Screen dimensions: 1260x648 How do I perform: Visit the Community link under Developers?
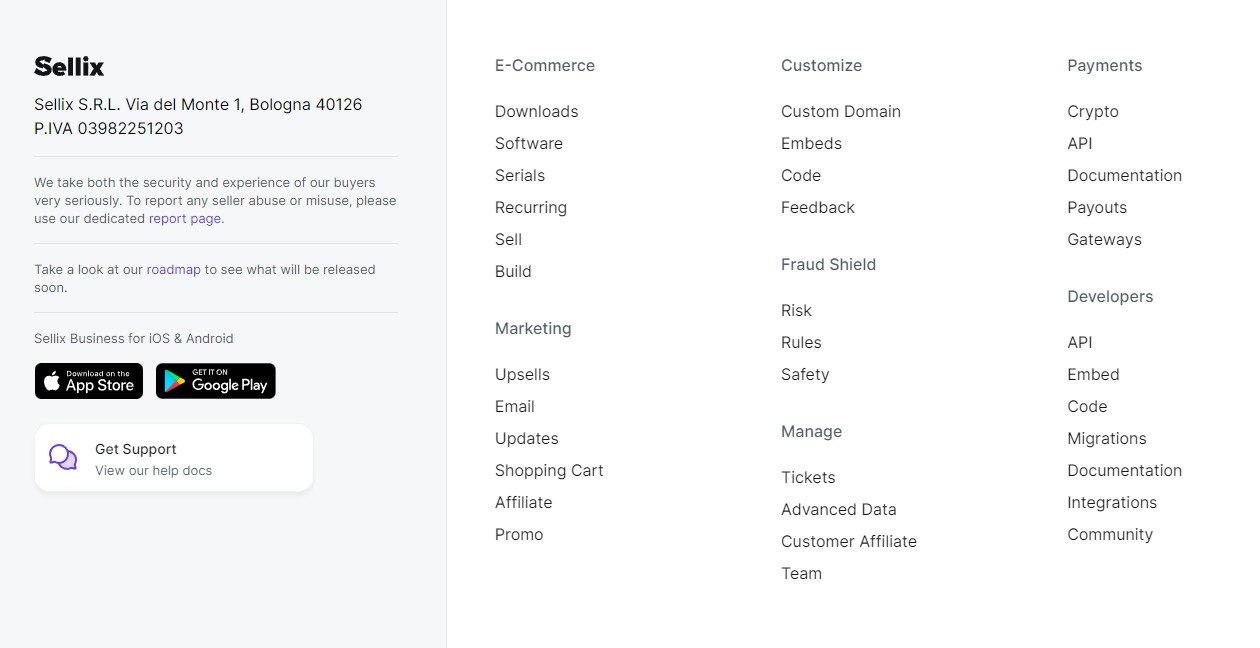tap(1110, 534)
